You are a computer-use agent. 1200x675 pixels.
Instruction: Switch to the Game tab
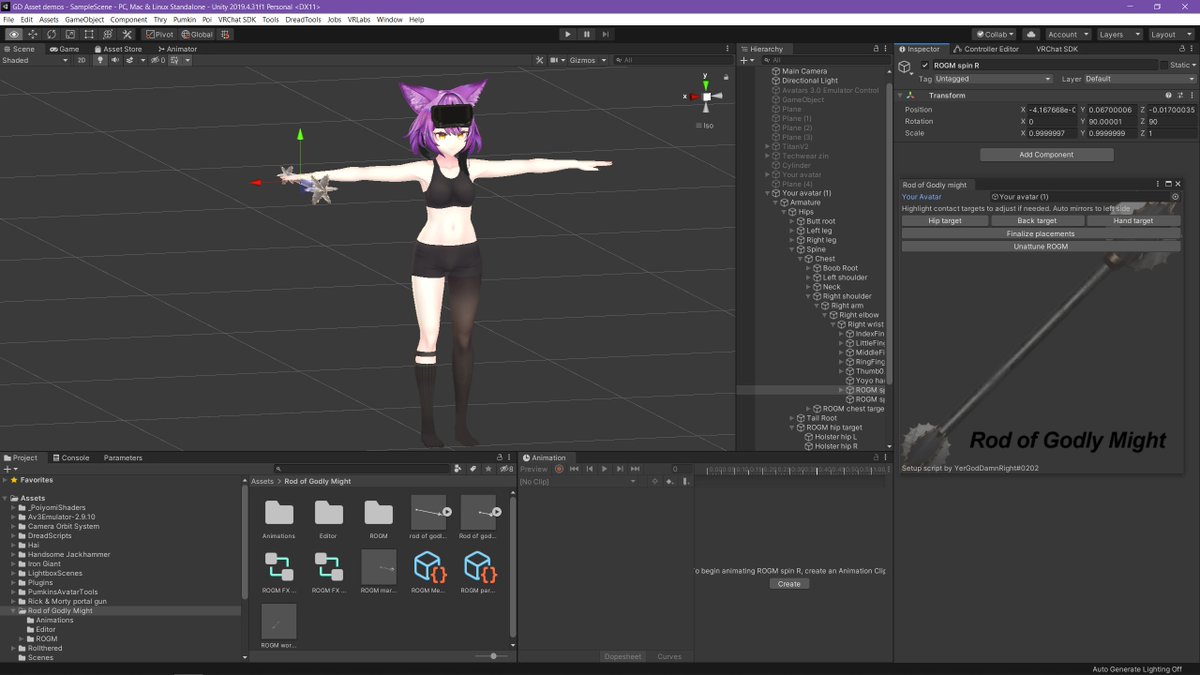click(65, 49)
